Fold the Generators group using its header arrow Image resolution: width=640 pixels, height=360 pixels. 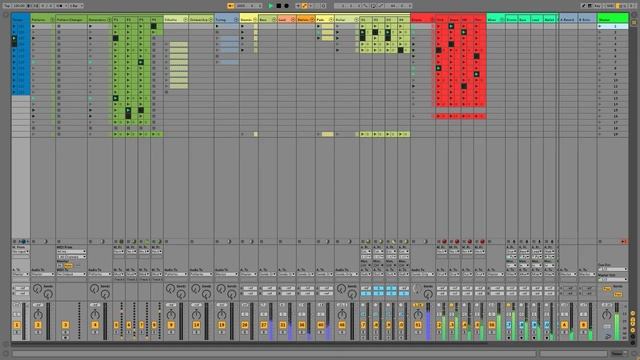point(109,20)
